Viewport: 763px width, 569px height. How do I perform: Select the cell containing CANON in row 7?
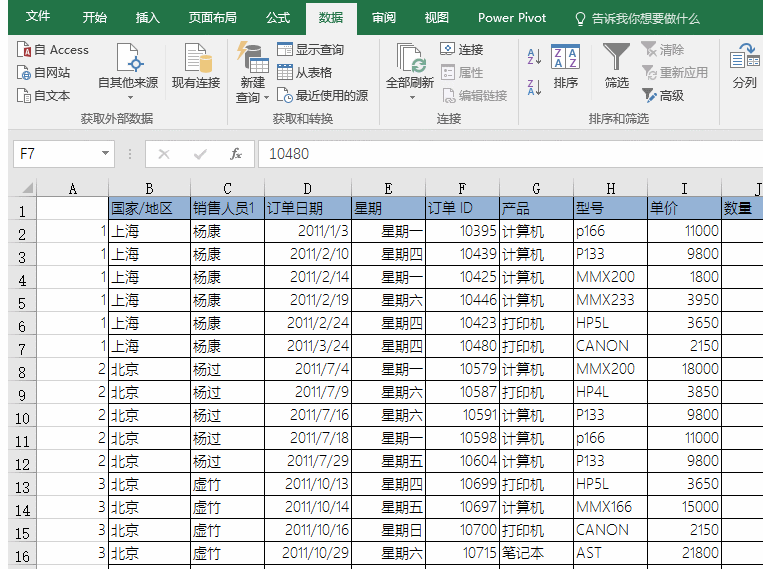click(610, 346)
